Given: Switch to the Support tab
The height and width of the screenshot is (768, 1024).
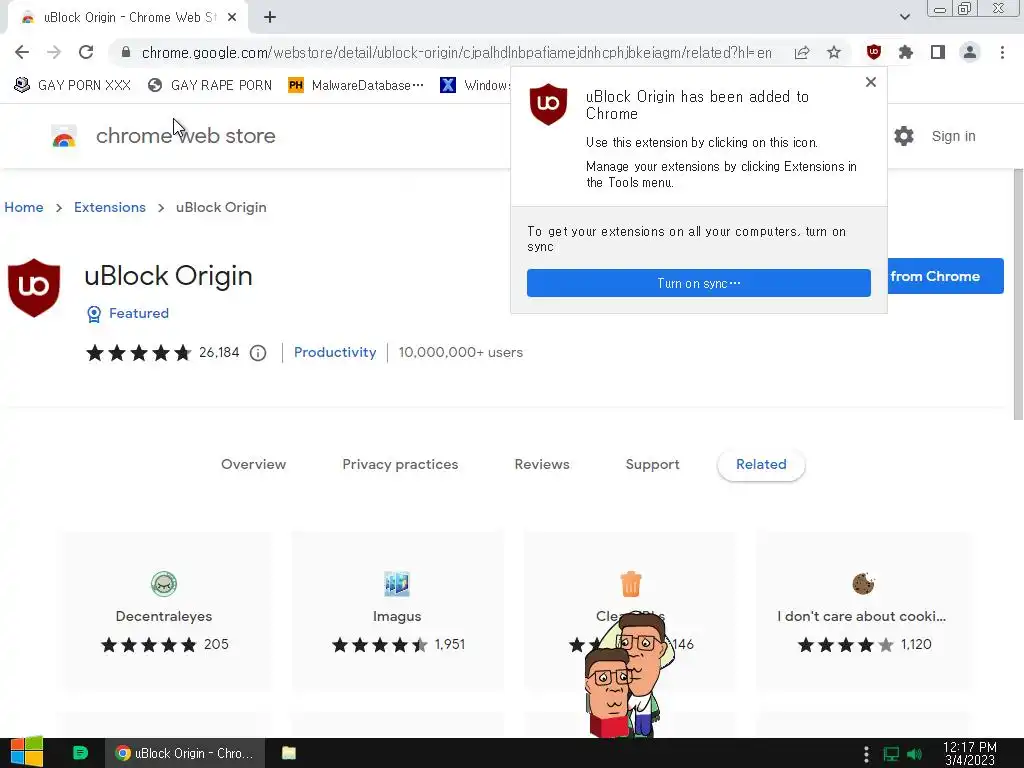Looking at the screenshot, I should coord(652,464).
